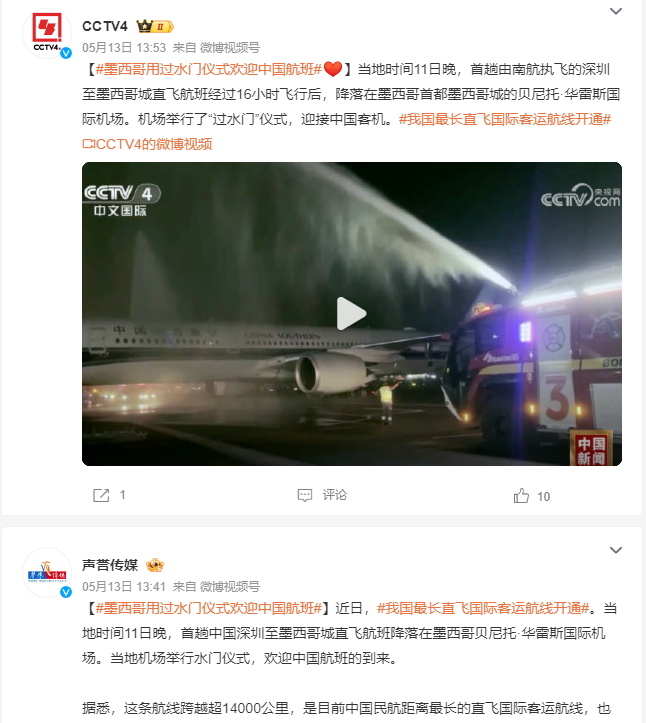Viewport: 646px width, 723px height.
Task: Open the CCTV4 account name link
Action: pos(105,26)
